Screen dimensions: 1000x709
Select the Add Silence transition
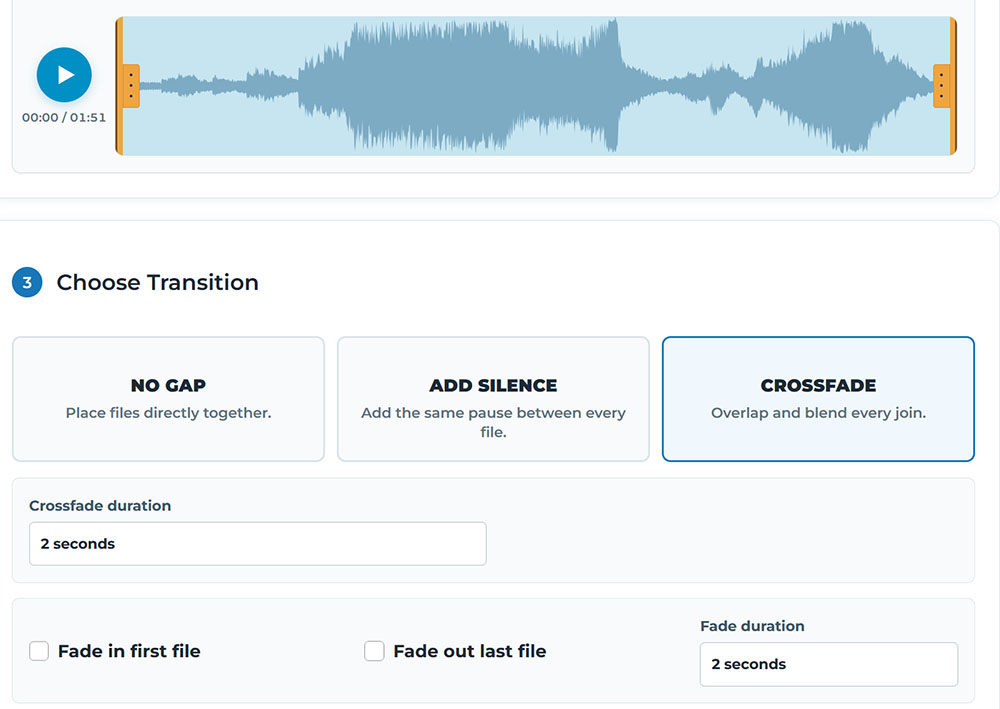click(x=493, y=398)
